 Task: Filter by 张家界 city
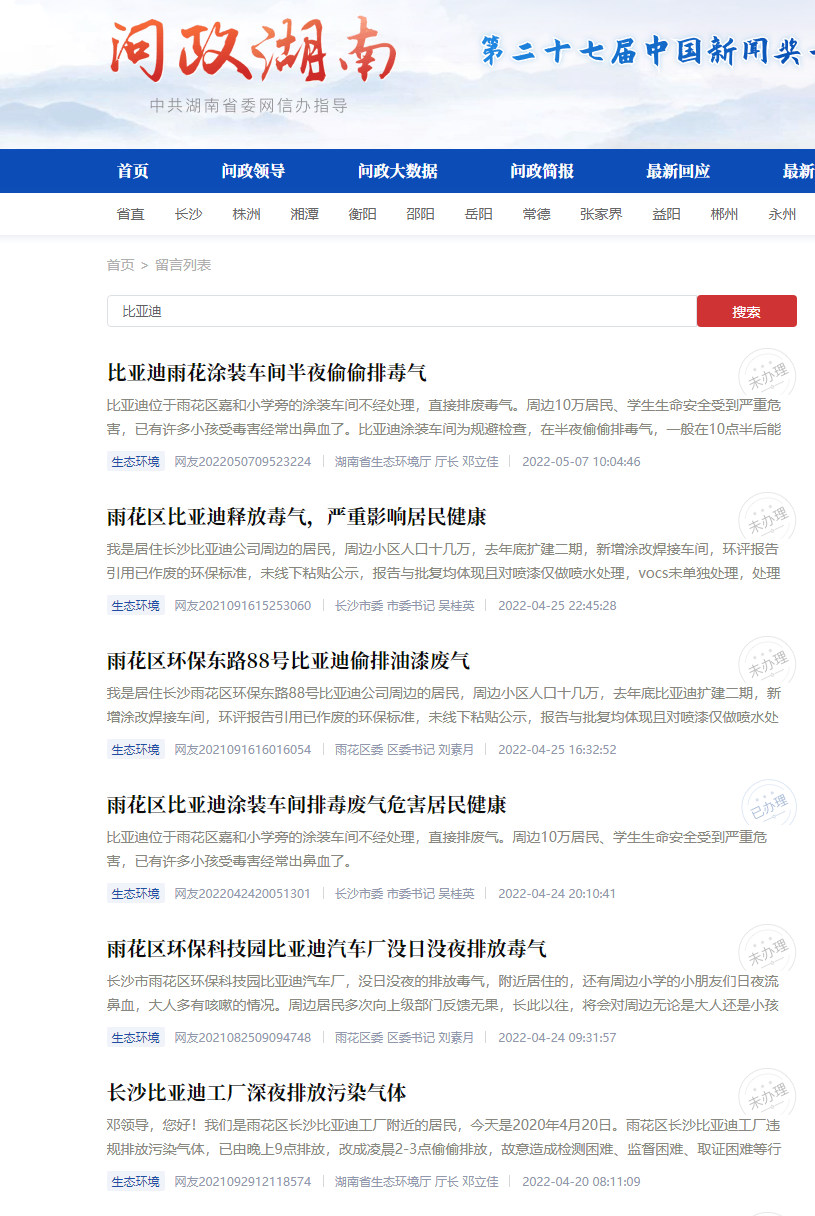(601, 214)
